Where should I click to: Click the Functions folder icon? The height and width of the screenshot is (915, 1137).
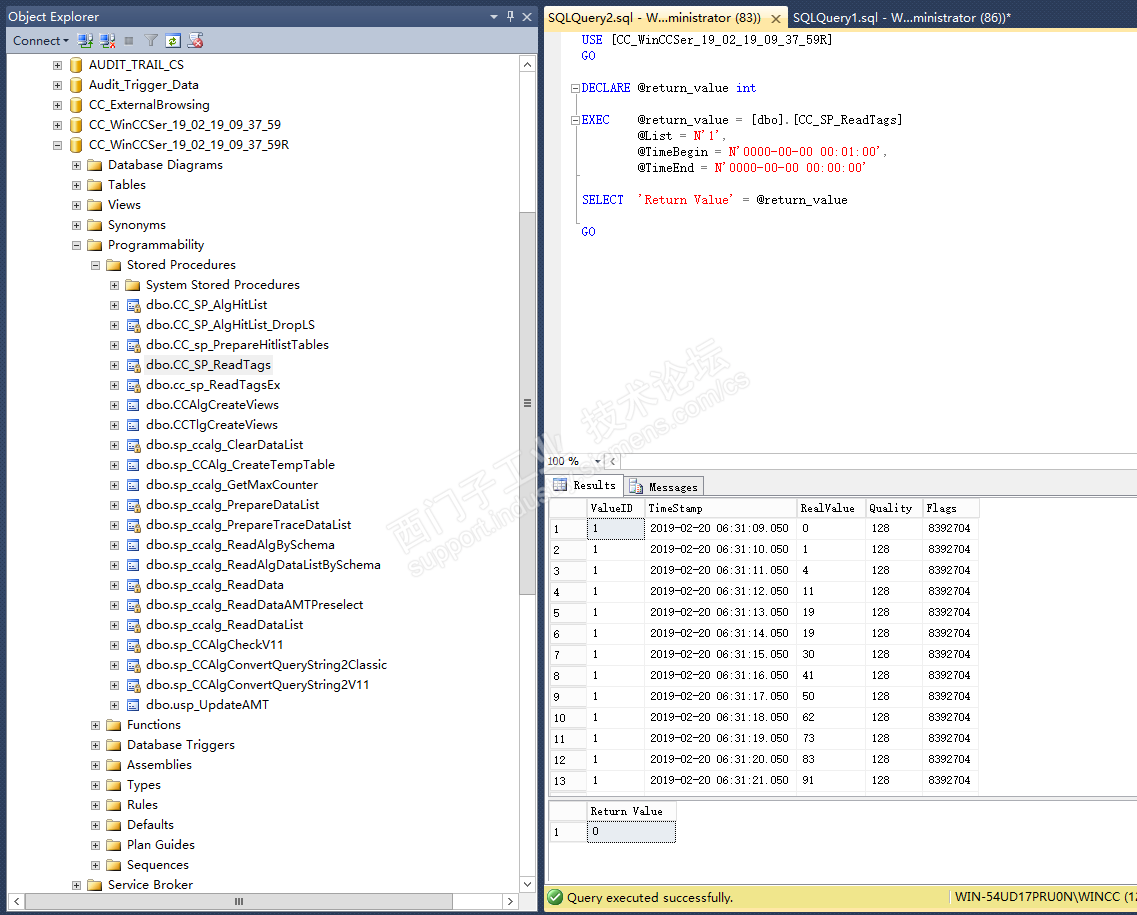[x=113, y=725]
